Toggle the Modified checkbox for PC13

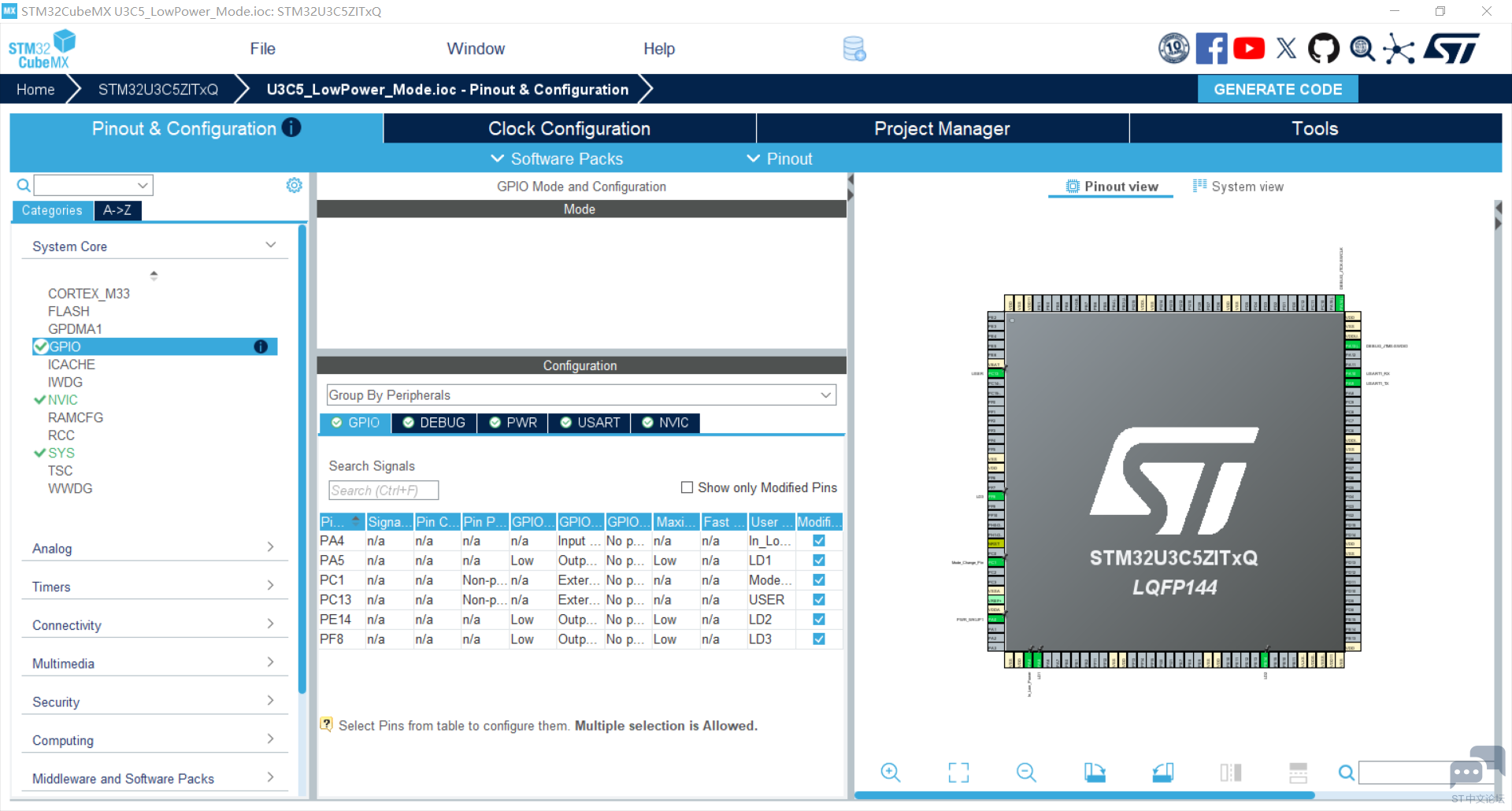[819, 600]
